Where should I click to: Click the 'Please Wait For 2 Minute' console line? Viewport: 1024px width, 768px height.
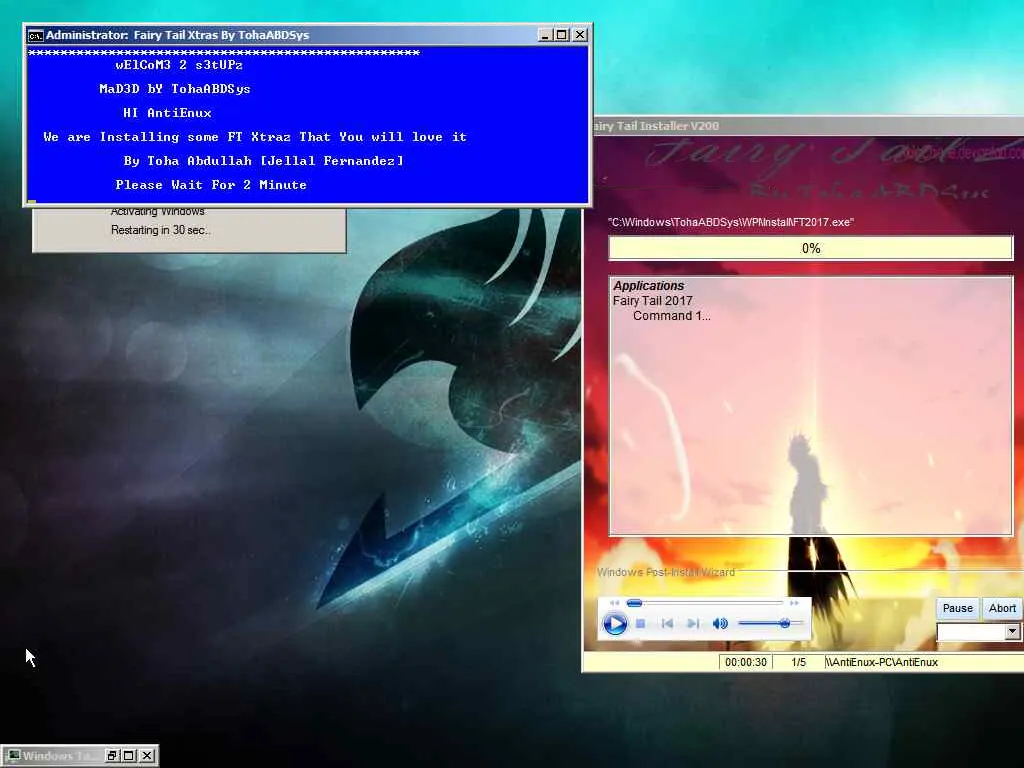(211, 185)
